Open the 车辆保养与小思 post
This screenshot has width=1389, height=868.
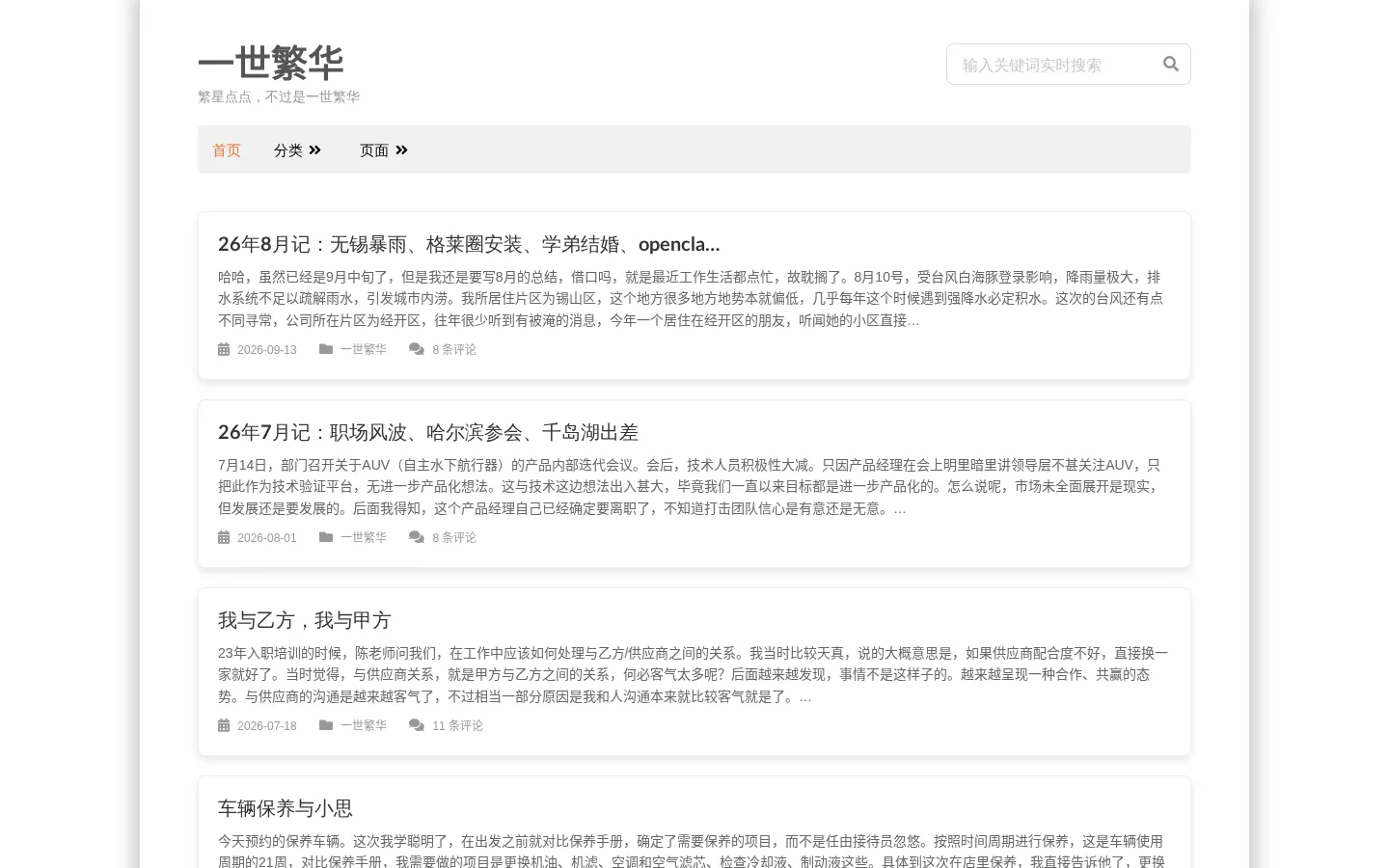[x=286, y=808]
